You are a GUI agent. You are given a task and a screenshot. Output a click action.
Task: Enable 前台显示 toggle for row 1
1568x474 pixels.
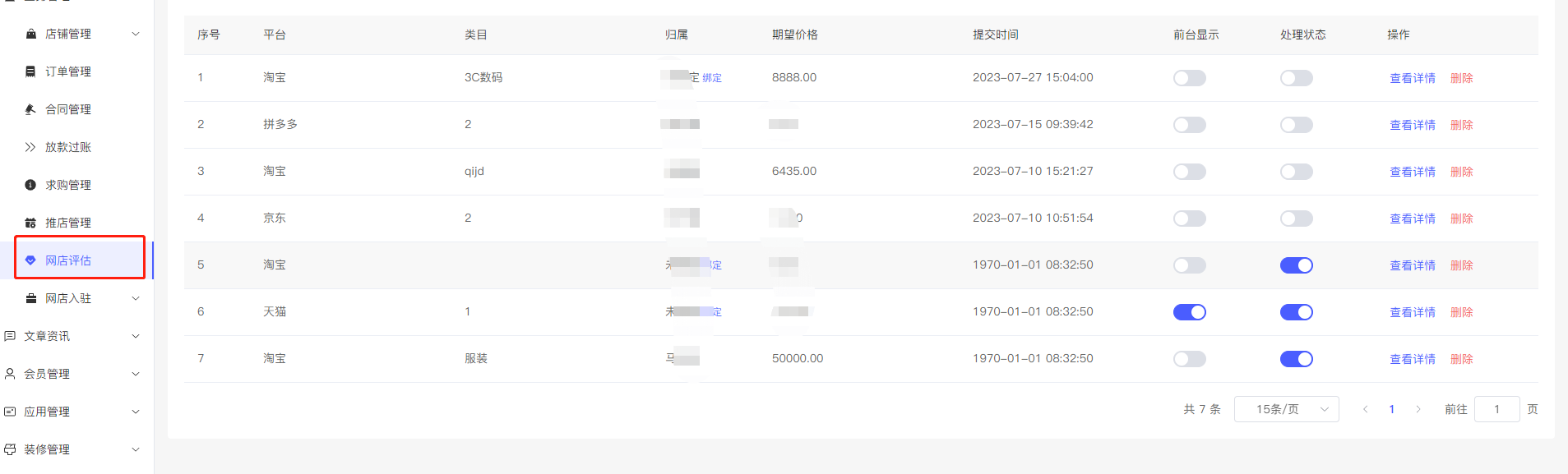click(x=1189, y=78)
